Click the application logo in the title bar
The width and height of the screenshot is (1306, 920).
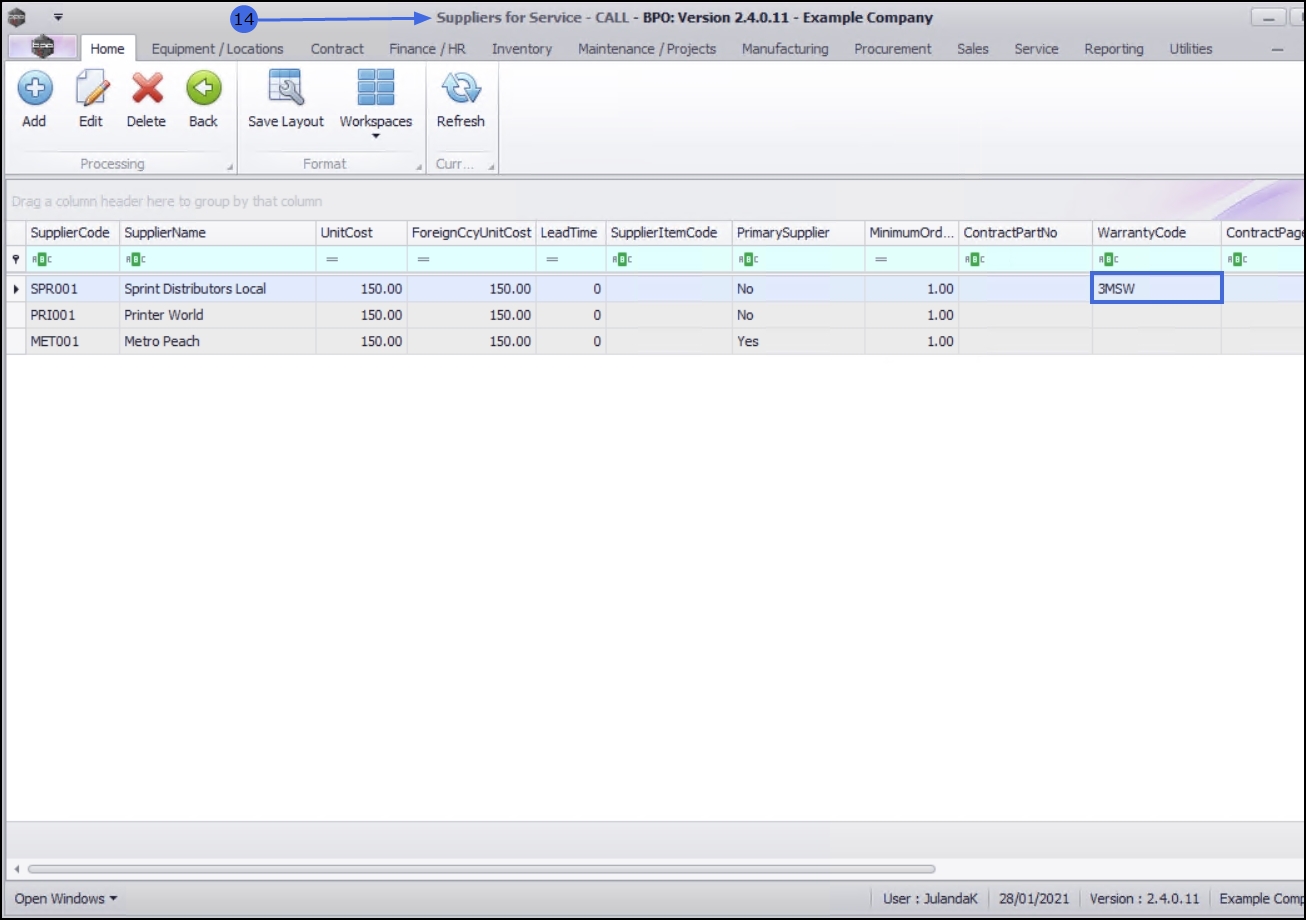[x=17, y=16]
